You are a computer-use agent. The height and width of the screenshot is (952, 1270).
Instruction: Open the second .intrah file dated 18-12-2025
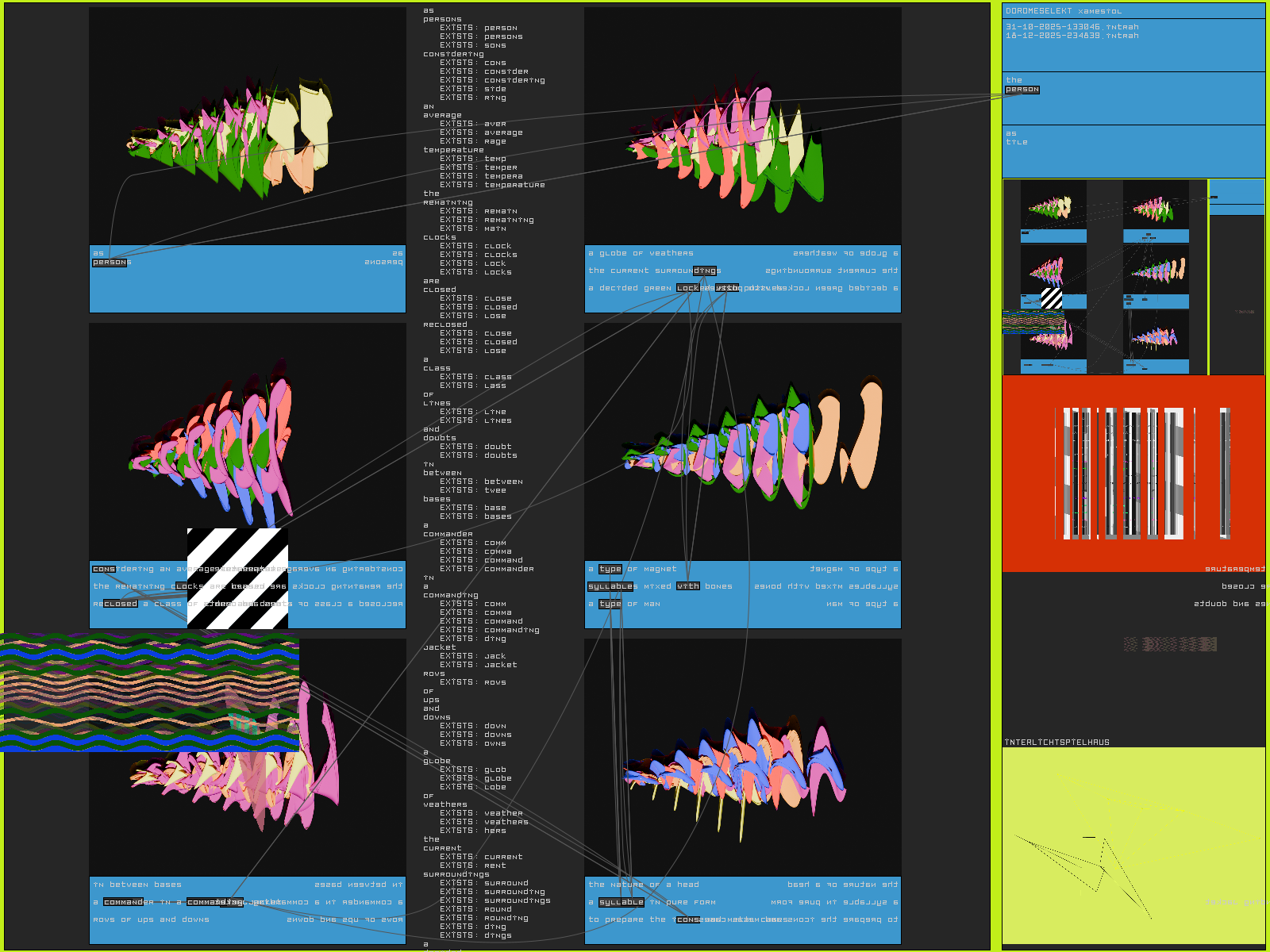pyautogui.click(x=1072, y=36)
